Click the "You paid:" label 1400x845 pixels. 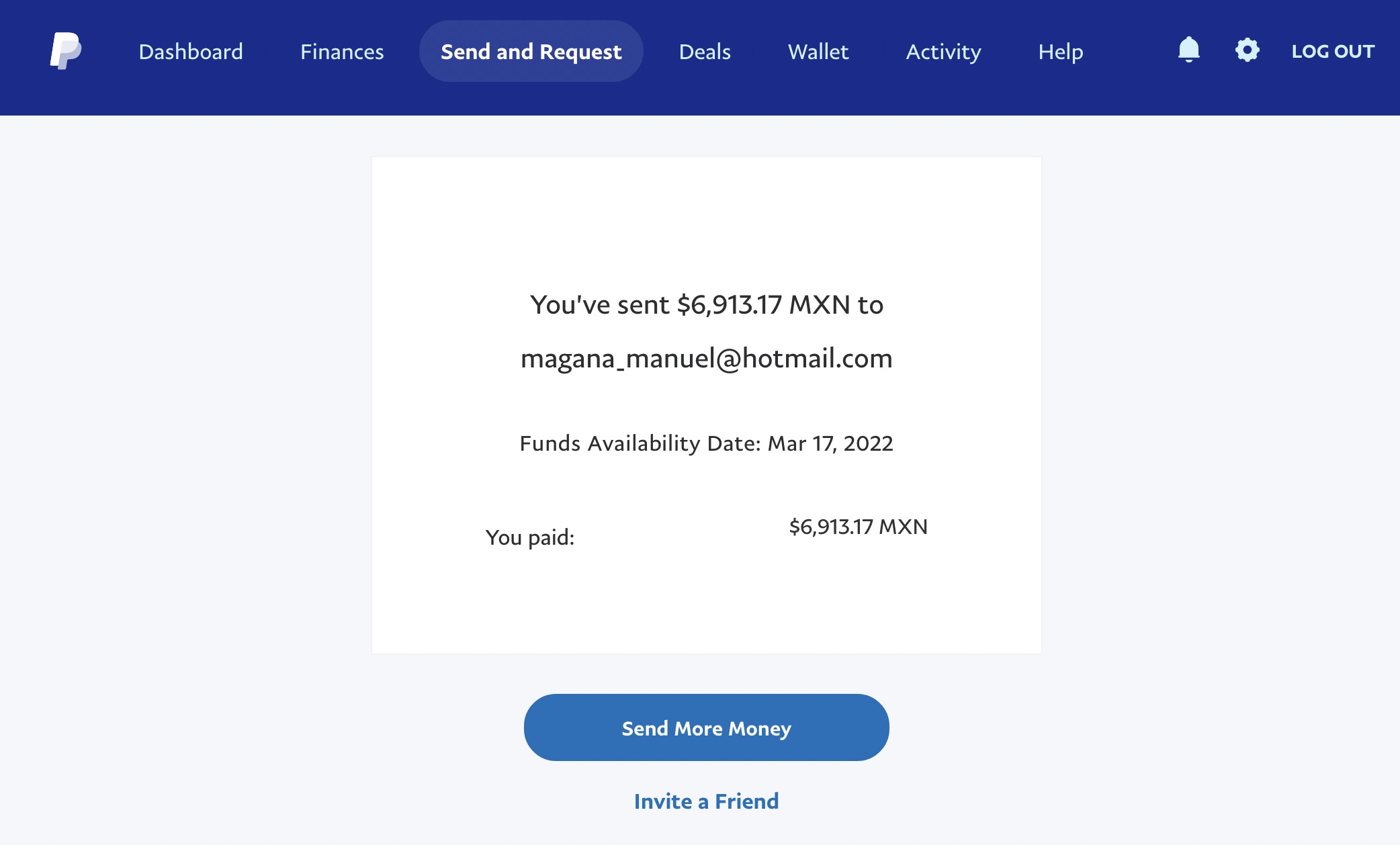pos(530,537)
